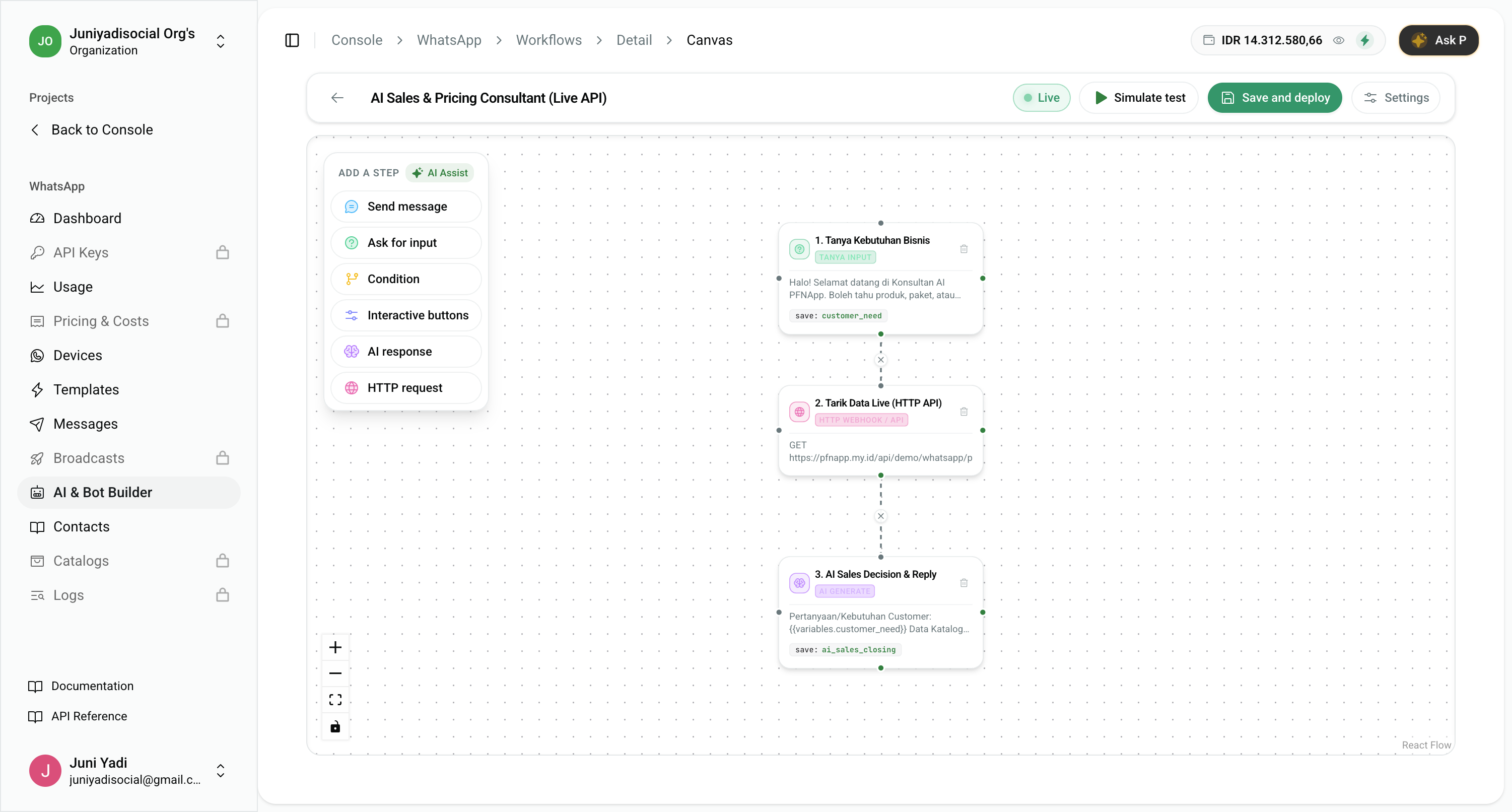1512x812 pixels.
Task: Add a Send message step
Action: 406,207
